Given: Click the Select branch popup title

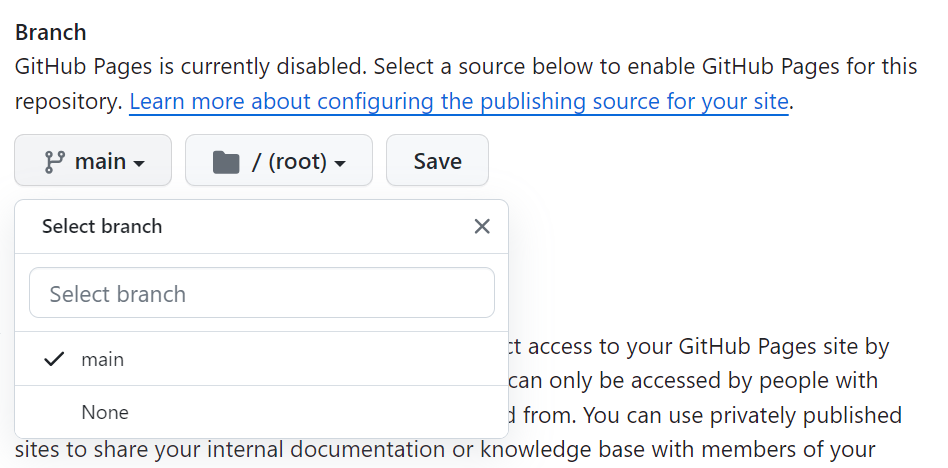Looking at the screenshot, I should (102, 226).
